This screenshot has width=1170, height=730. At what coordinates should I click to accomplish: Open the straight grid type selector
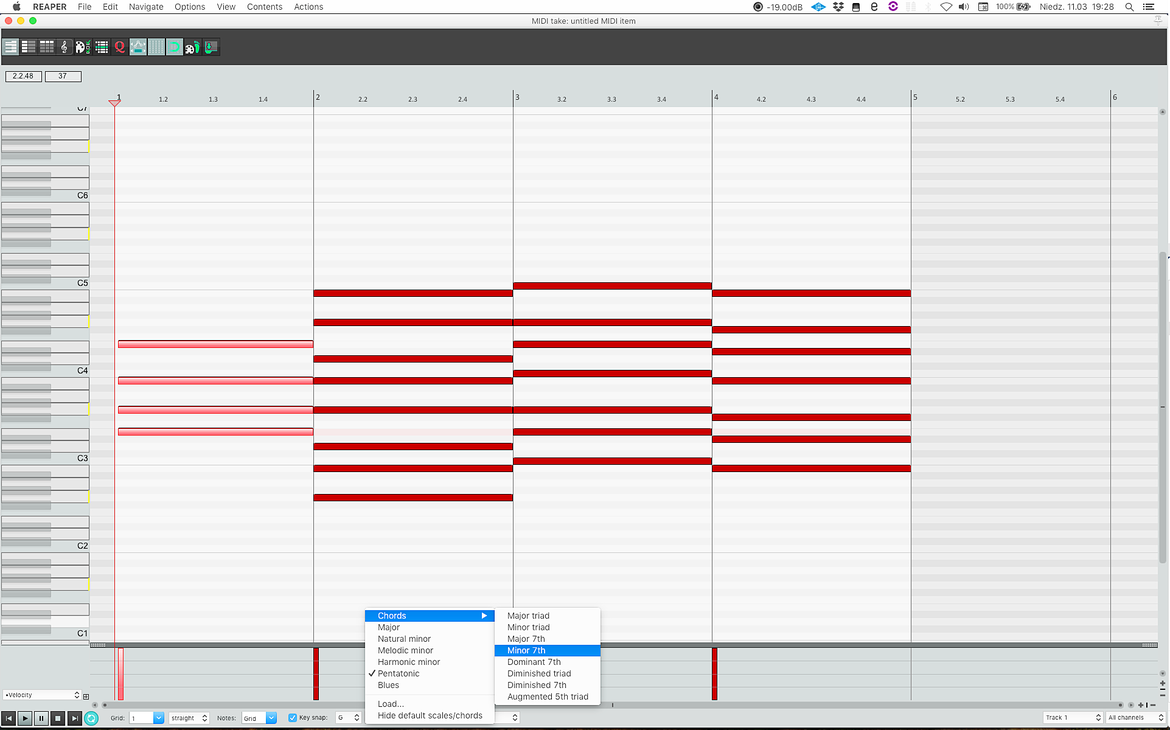(189, 718)
